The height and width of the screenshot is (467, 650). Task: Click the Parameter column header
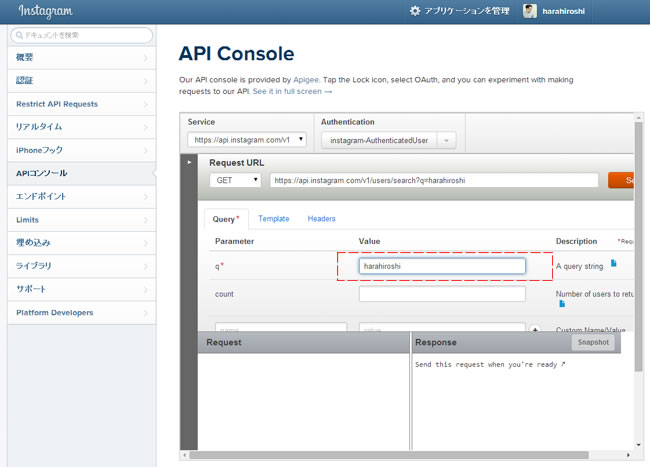click(234, 241)
